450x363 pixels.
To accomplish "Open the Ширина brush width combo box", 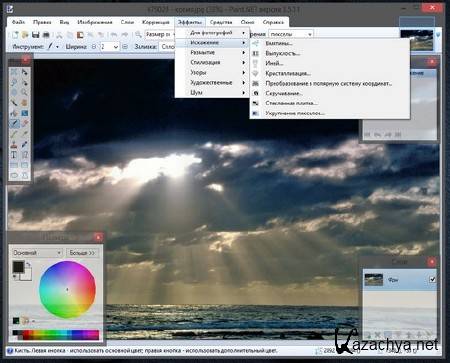I will coord(110,47).
